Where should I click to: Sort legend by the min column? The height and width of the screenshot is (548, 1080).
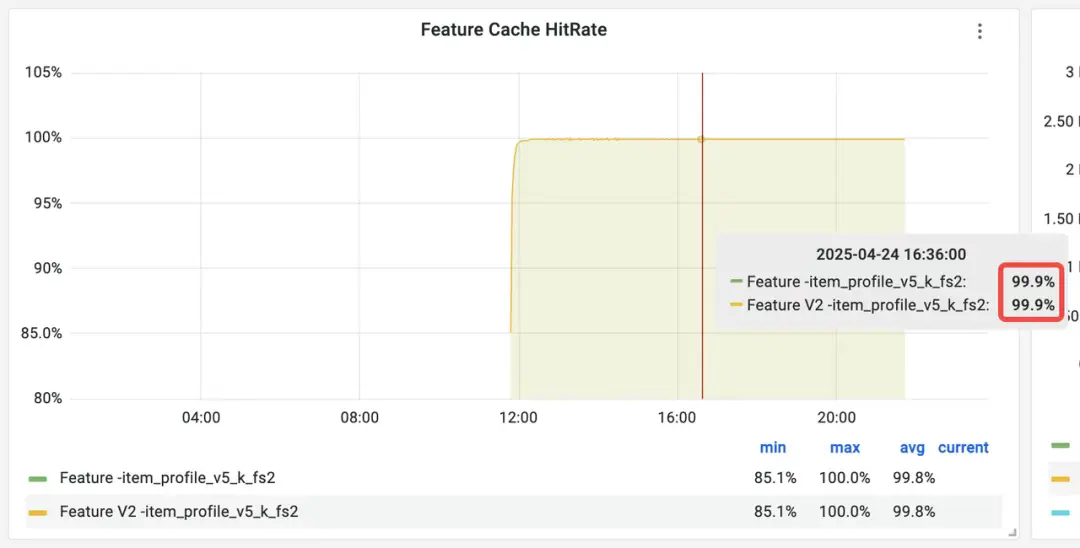click(x=773, y=448)
